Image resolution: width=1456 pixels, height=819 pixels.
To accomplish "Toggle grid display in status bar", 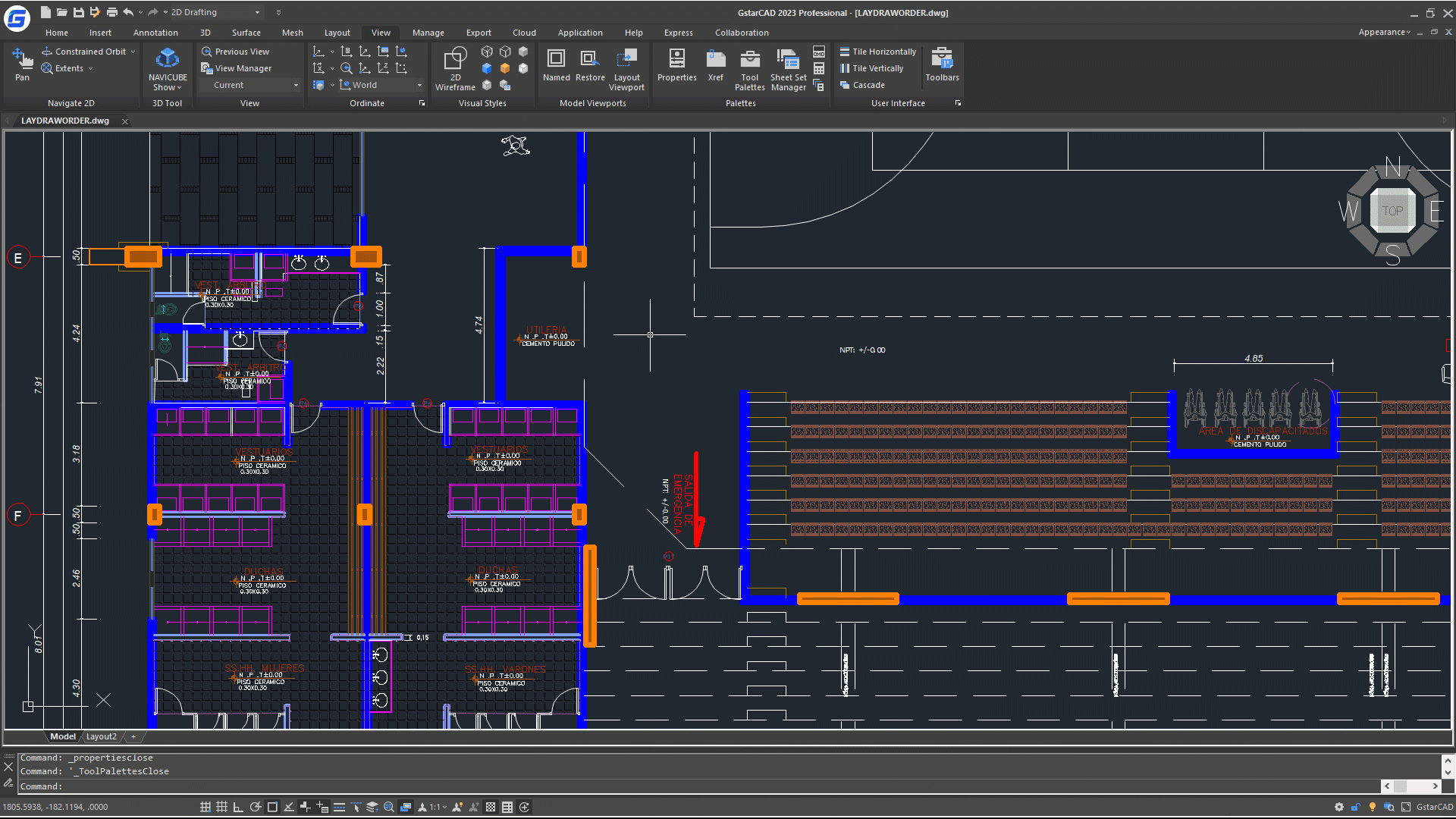I will 221,807.
